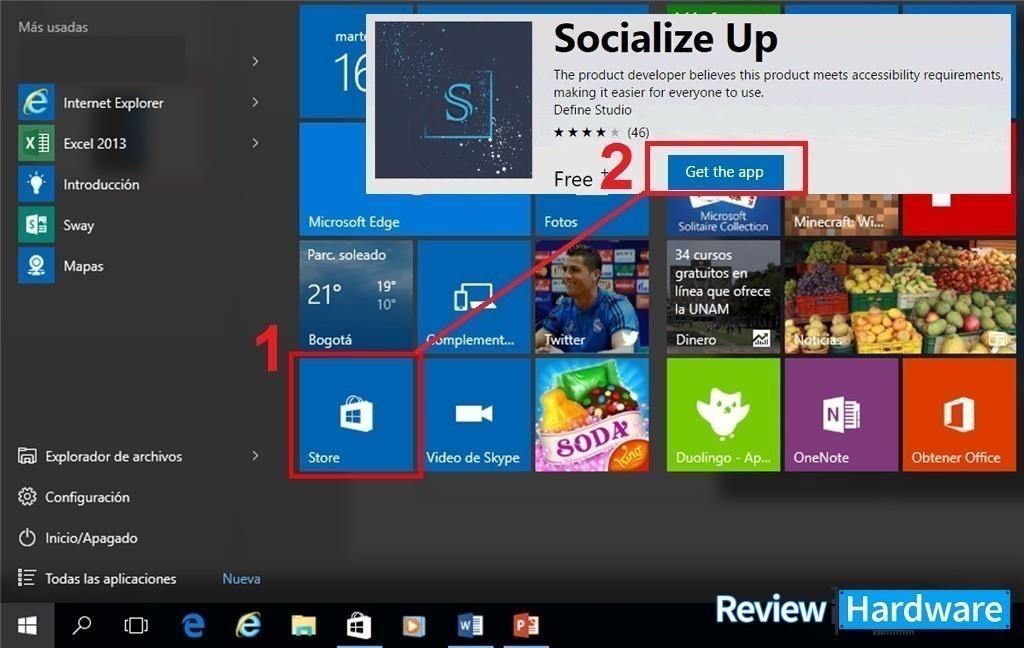Launch Microsoft Edge from the taskbar
1024x648 pixels.
(x=192, y=626)
